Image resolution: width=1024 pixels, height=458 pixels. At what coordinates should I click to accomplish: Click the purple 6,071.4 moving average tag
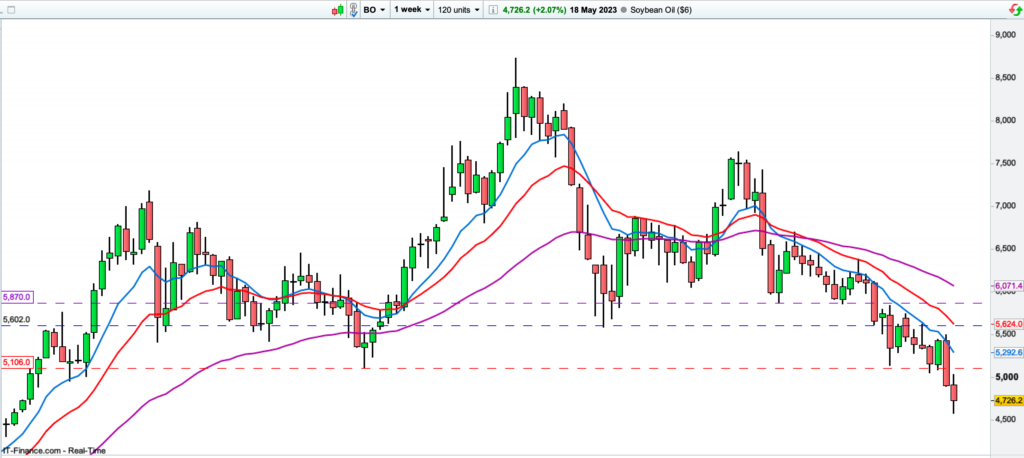click(x=1005, y=287)
